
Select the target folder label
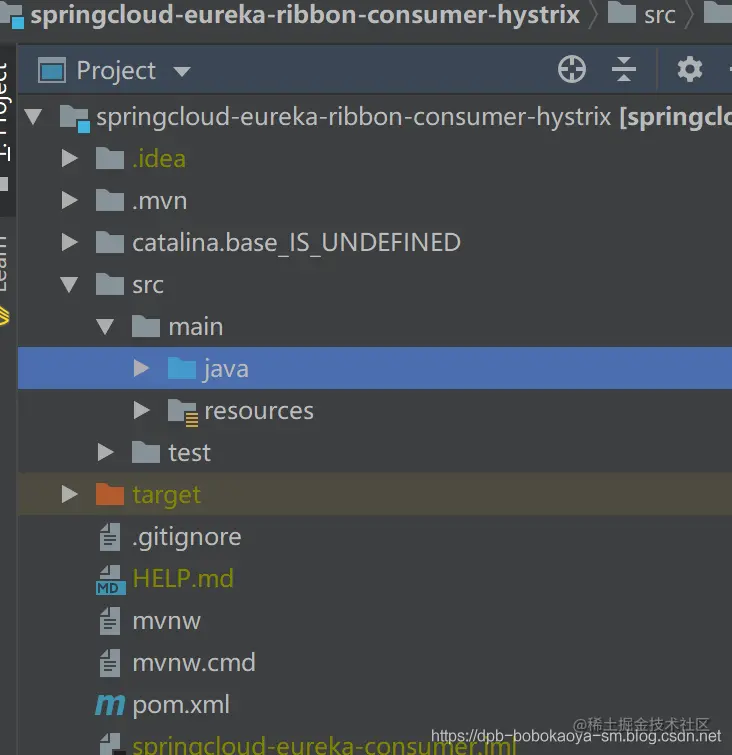point(166,495)
